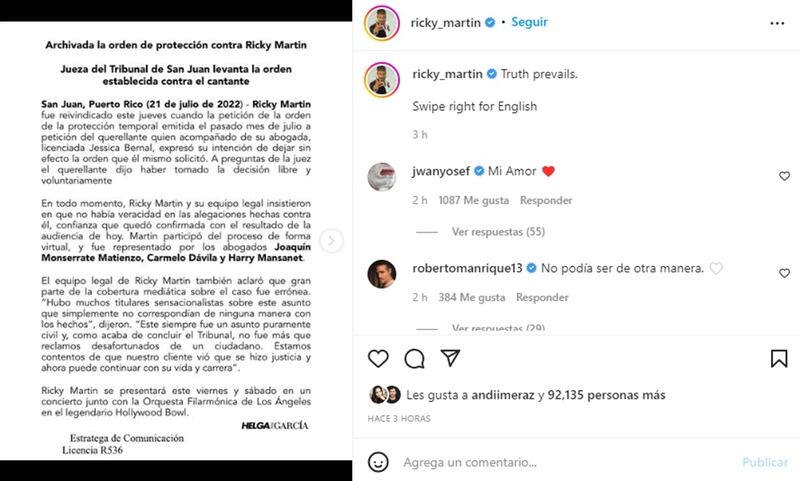Viewport: 800px width, 481px height.
Task: Reply to jwanyosef comment with Responder
Action: 546,200
